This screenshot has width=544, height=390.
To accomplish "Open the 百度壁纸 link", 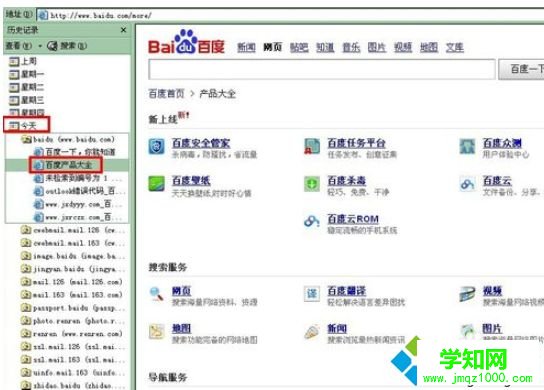I will pos(191,180).
